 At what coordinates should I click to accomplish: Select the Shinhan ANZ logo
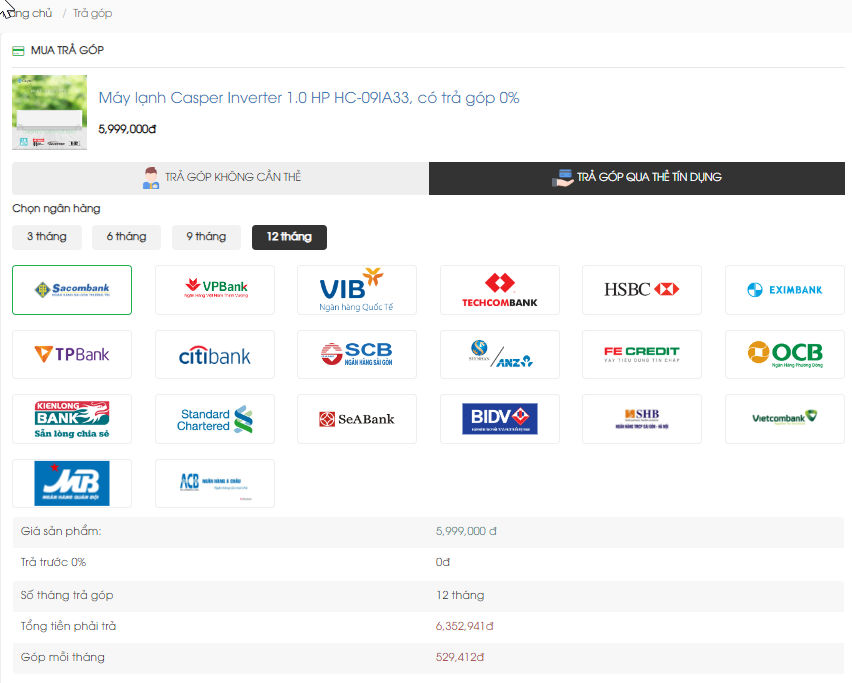[x=499, y=354]
